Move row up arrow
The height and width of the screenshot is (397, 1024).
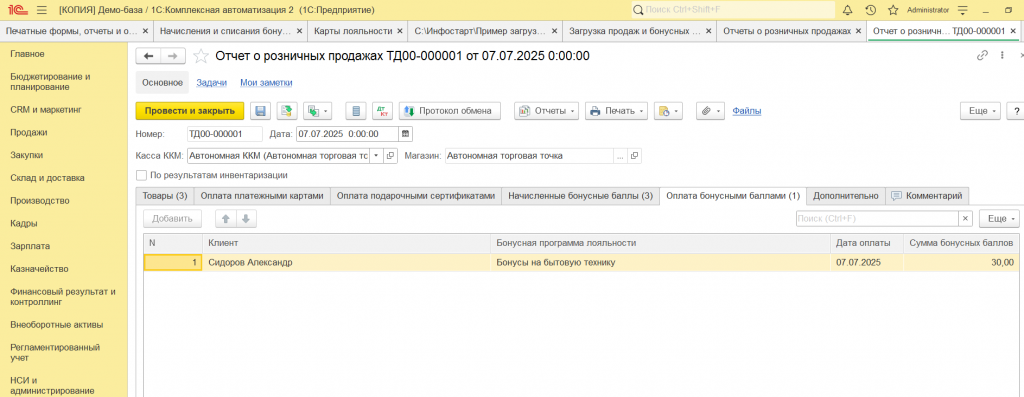click(226, 219)
